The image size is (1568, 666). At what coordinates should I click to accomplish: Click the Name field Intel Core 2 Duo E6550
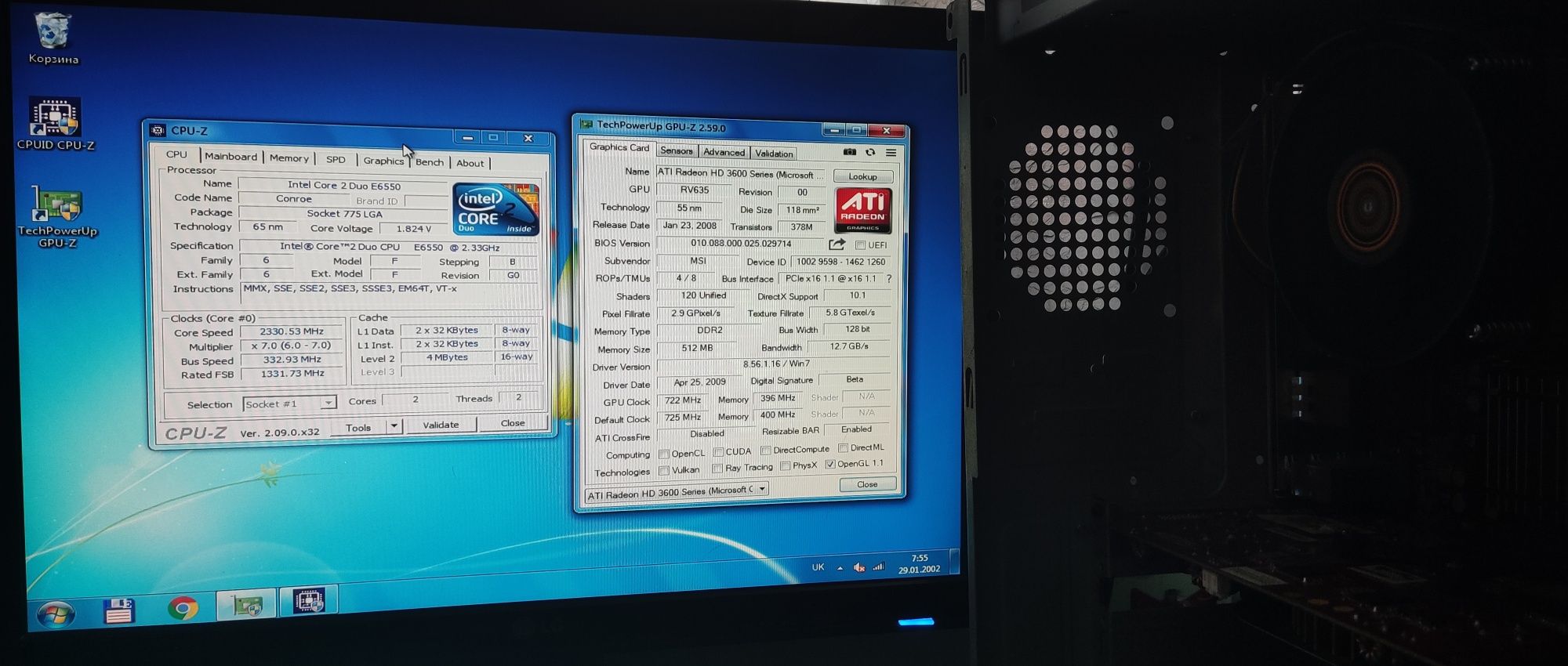(x=343, y=186)
